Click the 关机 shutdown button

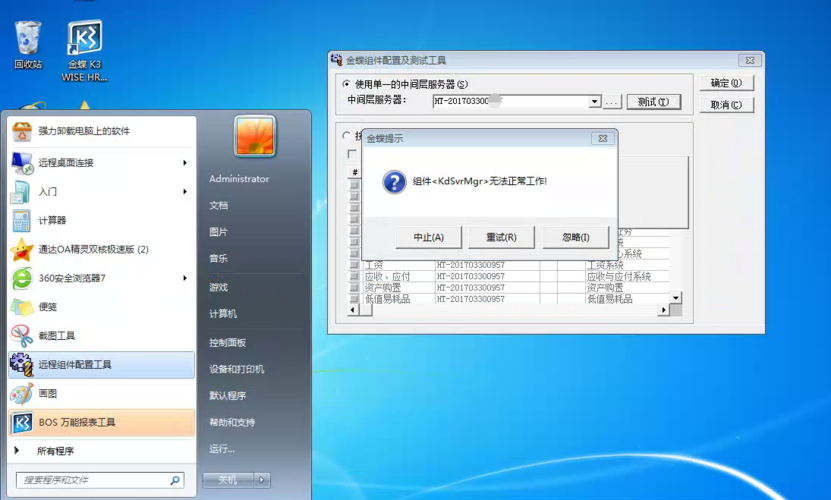tap(228, 480)
